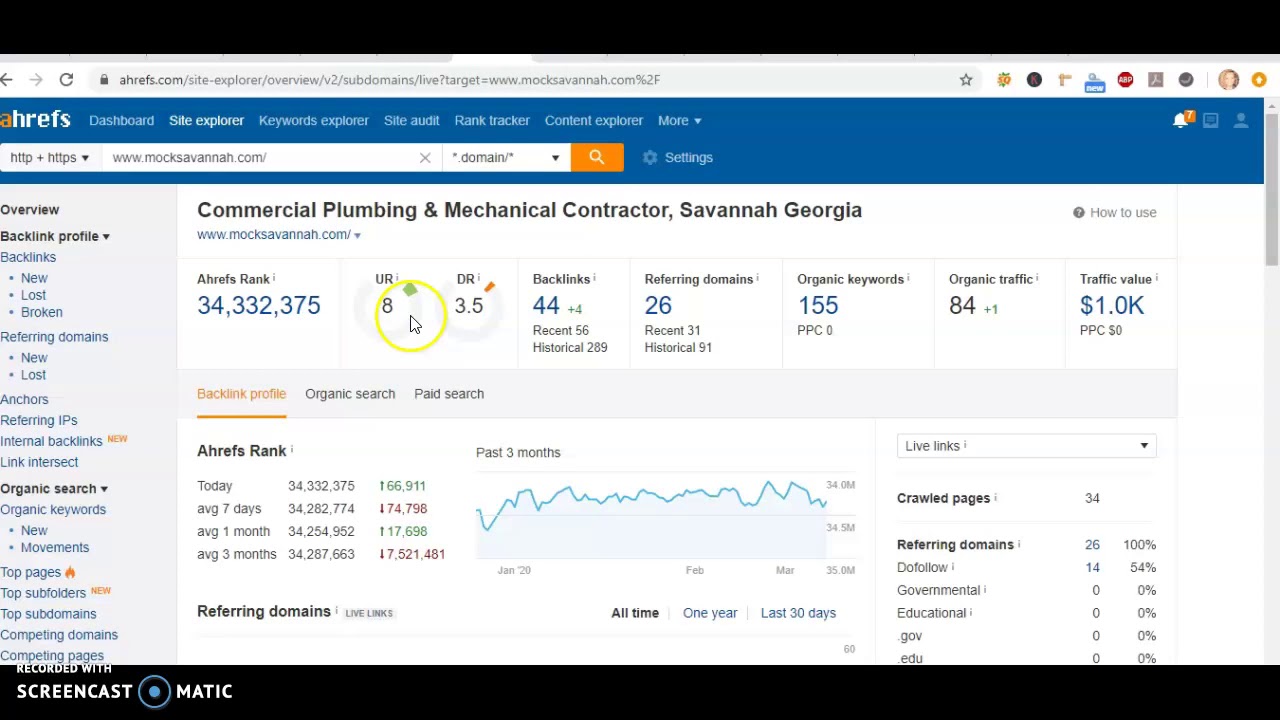Open the notifications bell with badge 7

point(1183,120)
